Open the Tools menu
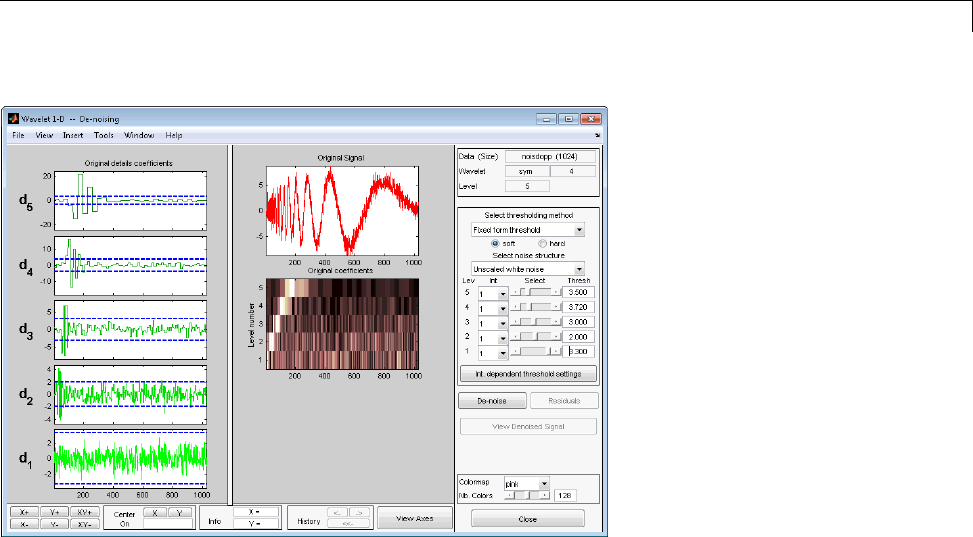This screenshot has height=537, width=973. pyautogui.click(x=104, y=135)
